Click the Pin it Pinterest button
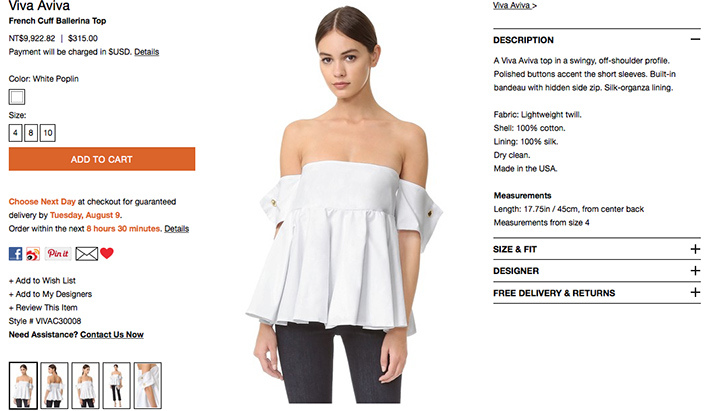Screen dimensions: 709x411 tap(58, 254)
